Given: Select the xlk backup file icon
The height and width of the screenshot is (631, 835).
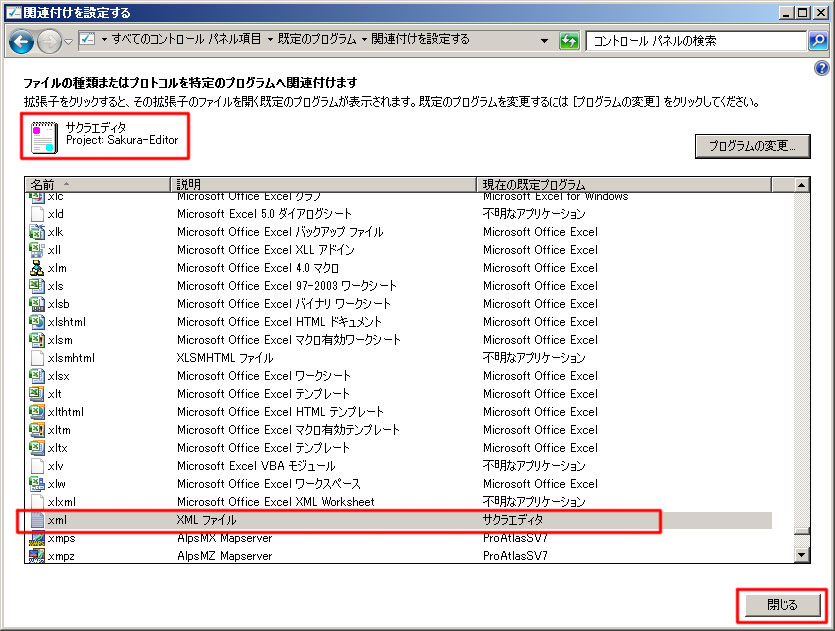Looking at the screenshot, I should [x=37, y=232].
